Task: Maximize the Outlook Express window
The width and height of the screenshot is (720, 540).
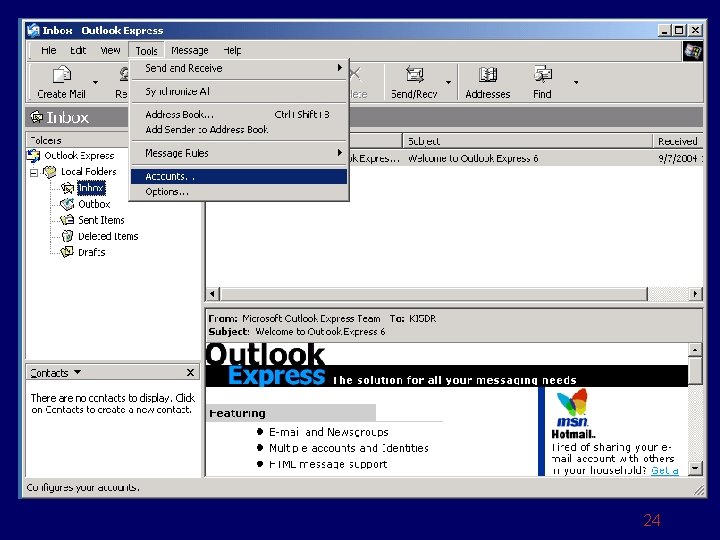Action: click(679, 31)
